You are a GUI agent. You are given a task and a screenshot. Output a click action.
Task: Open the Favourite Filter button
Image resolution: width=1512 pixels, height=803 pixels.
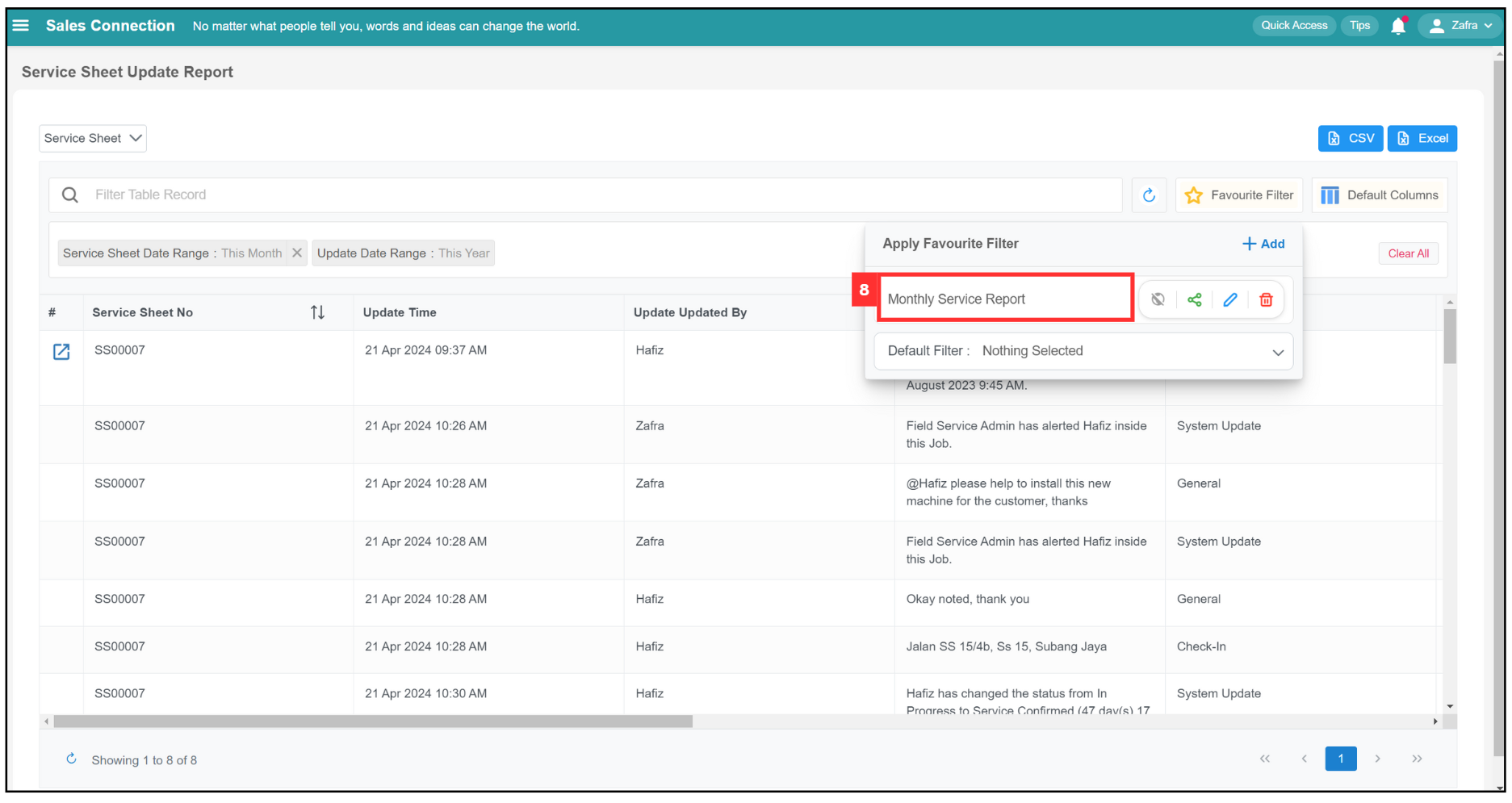(1238, 194)
